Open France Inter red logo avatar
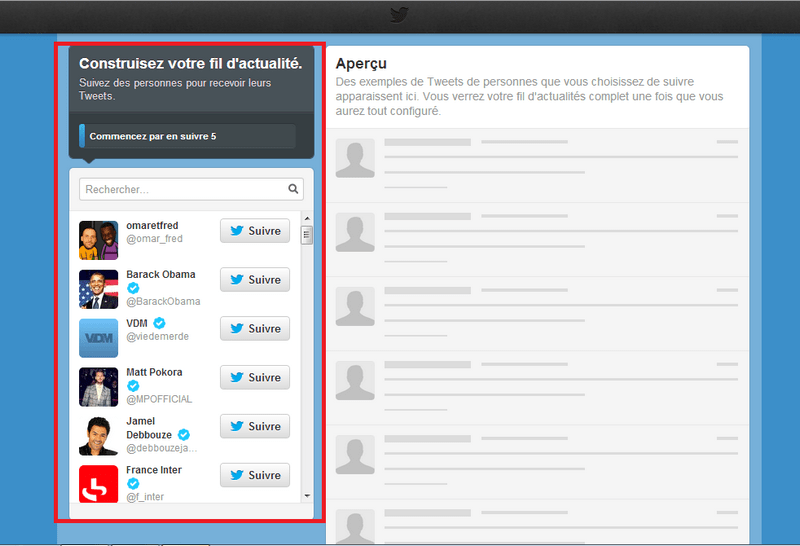 pos(98,484)
